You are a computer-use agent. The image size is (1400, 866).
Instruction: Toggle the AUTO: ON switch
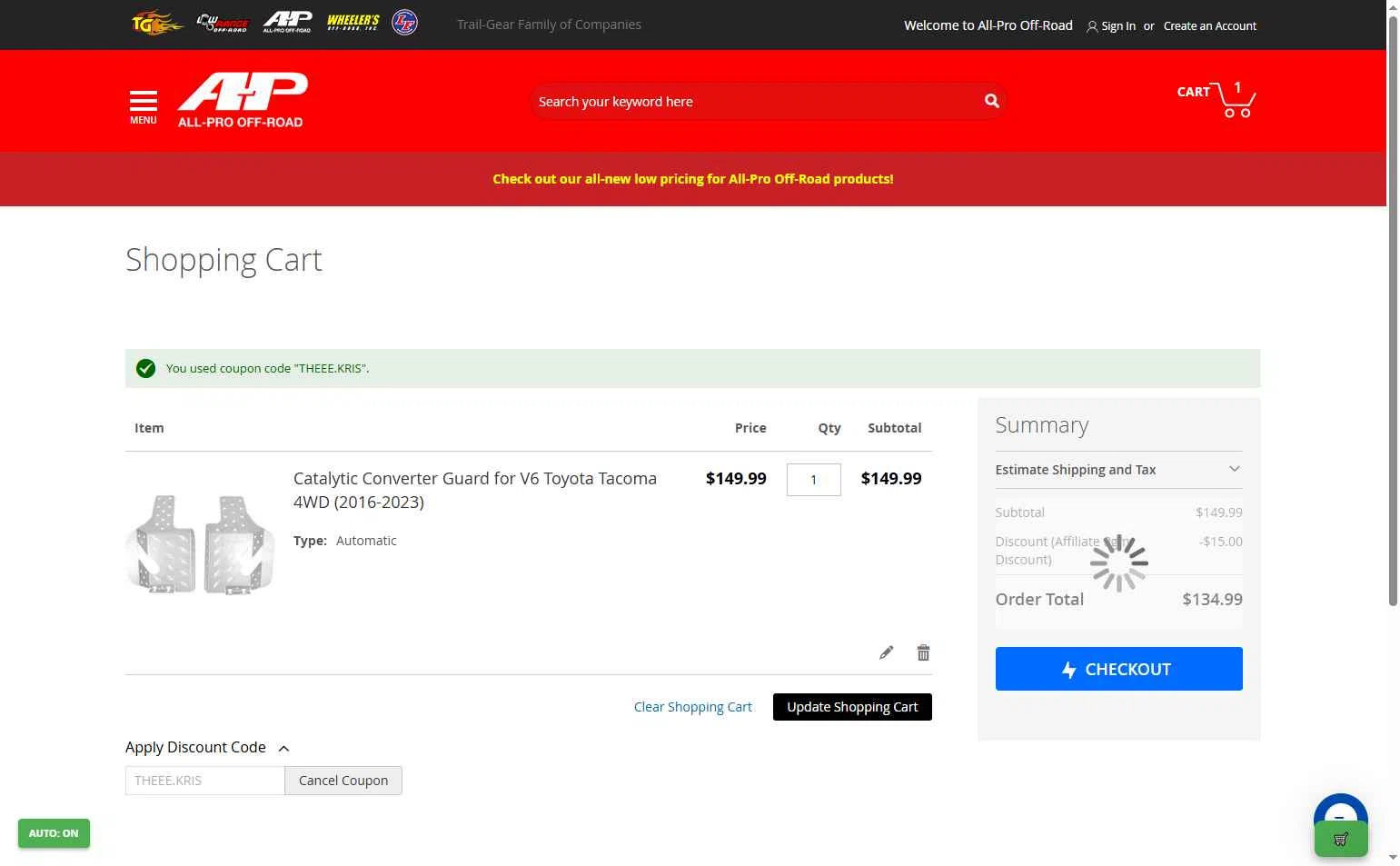click(54, 833)
